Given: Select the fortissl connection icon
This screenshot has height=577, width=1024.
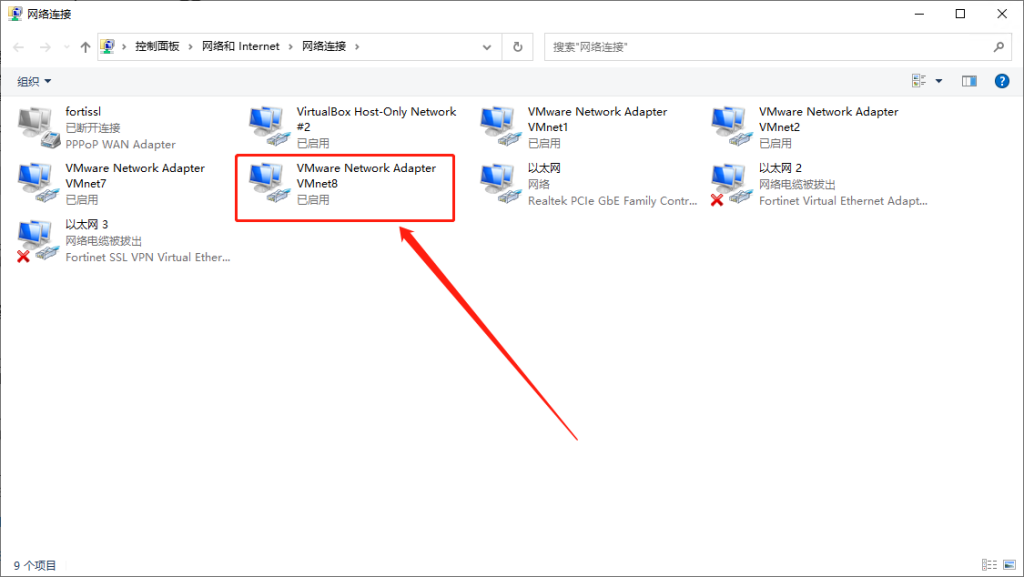Looking at the screenshot, I should 38,127.
